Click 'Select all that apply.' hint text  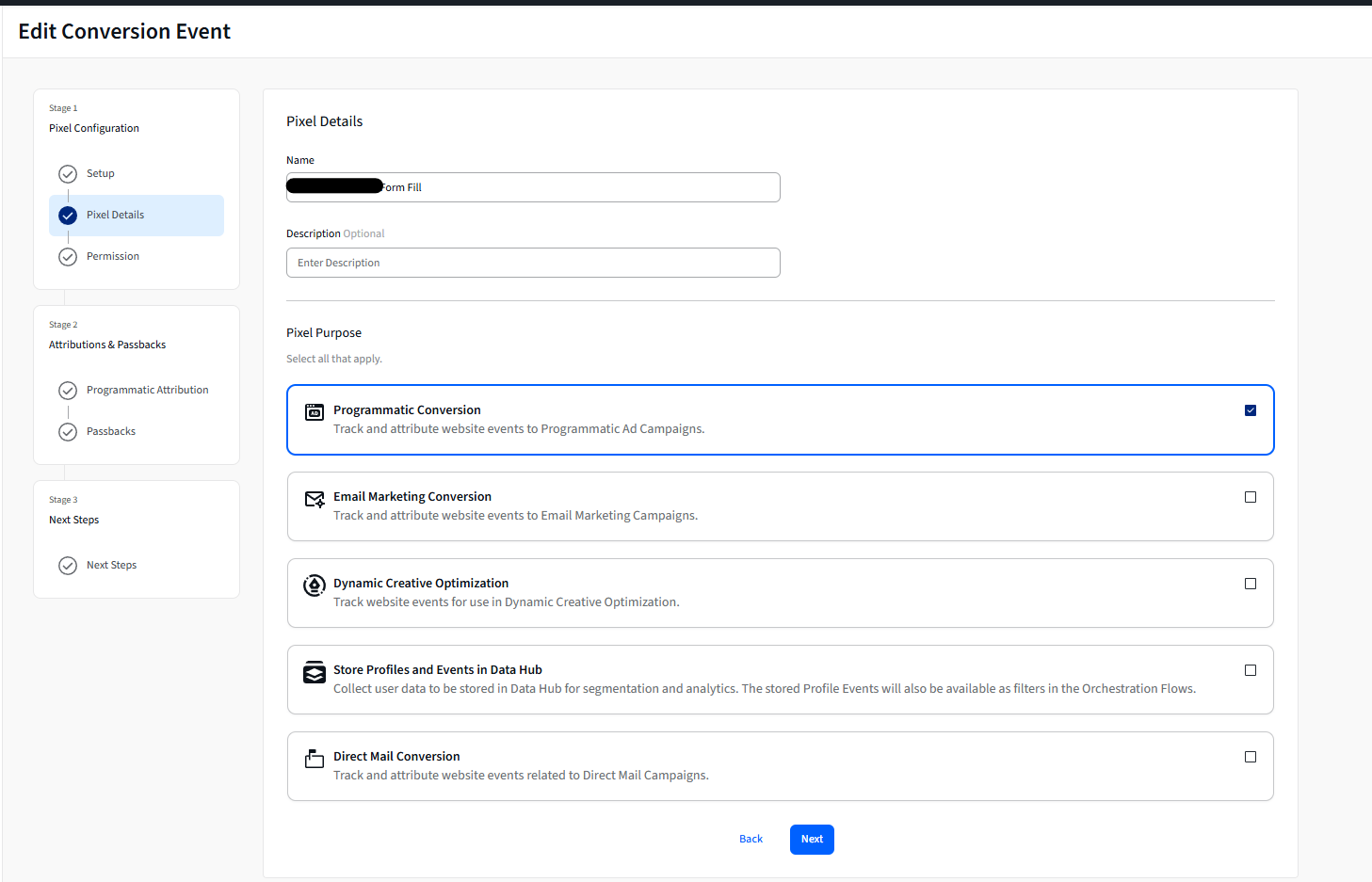tap(334, 360)
